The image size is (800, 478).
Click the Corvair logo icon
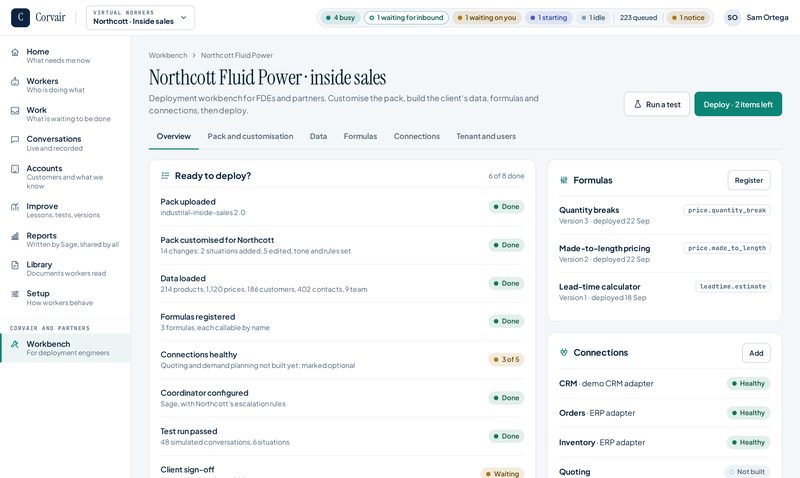point(20,17)
